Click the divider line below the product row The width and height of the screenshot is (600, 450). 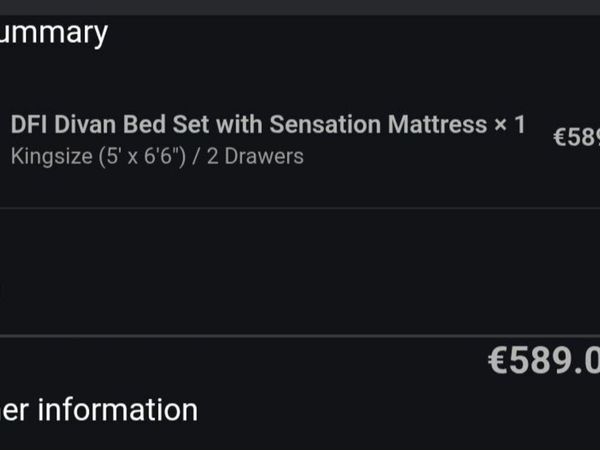click(x=300, y=208)
